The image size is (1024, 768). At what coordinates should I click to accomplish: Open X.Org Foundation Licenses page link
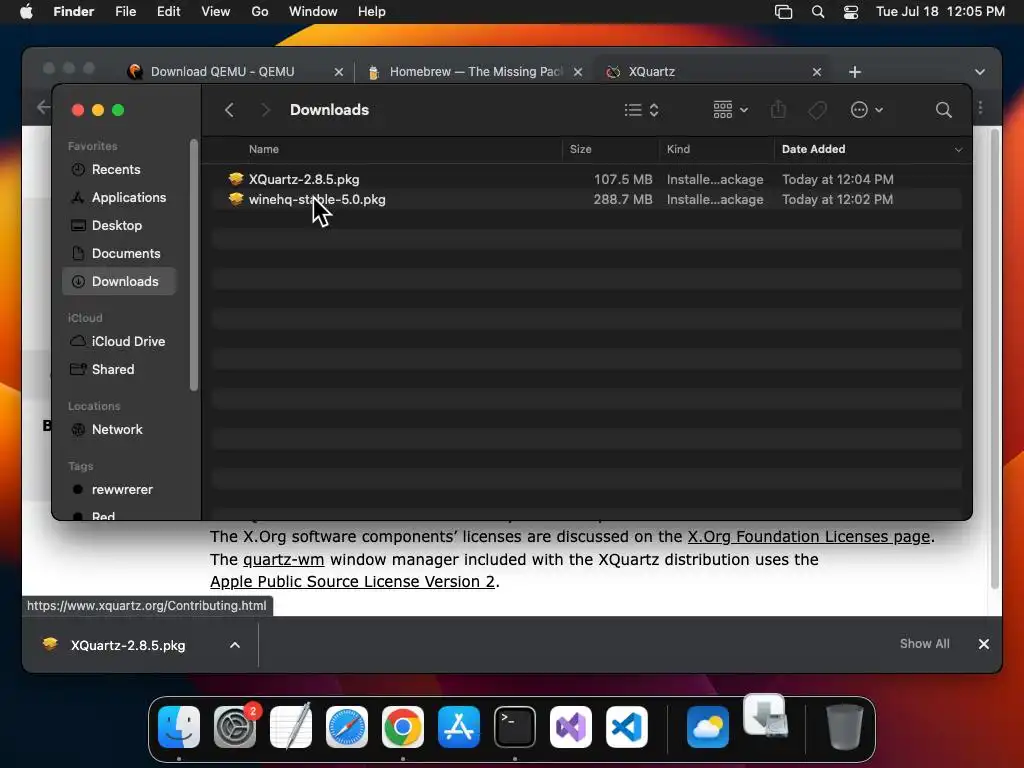click(x=808, y=537)
